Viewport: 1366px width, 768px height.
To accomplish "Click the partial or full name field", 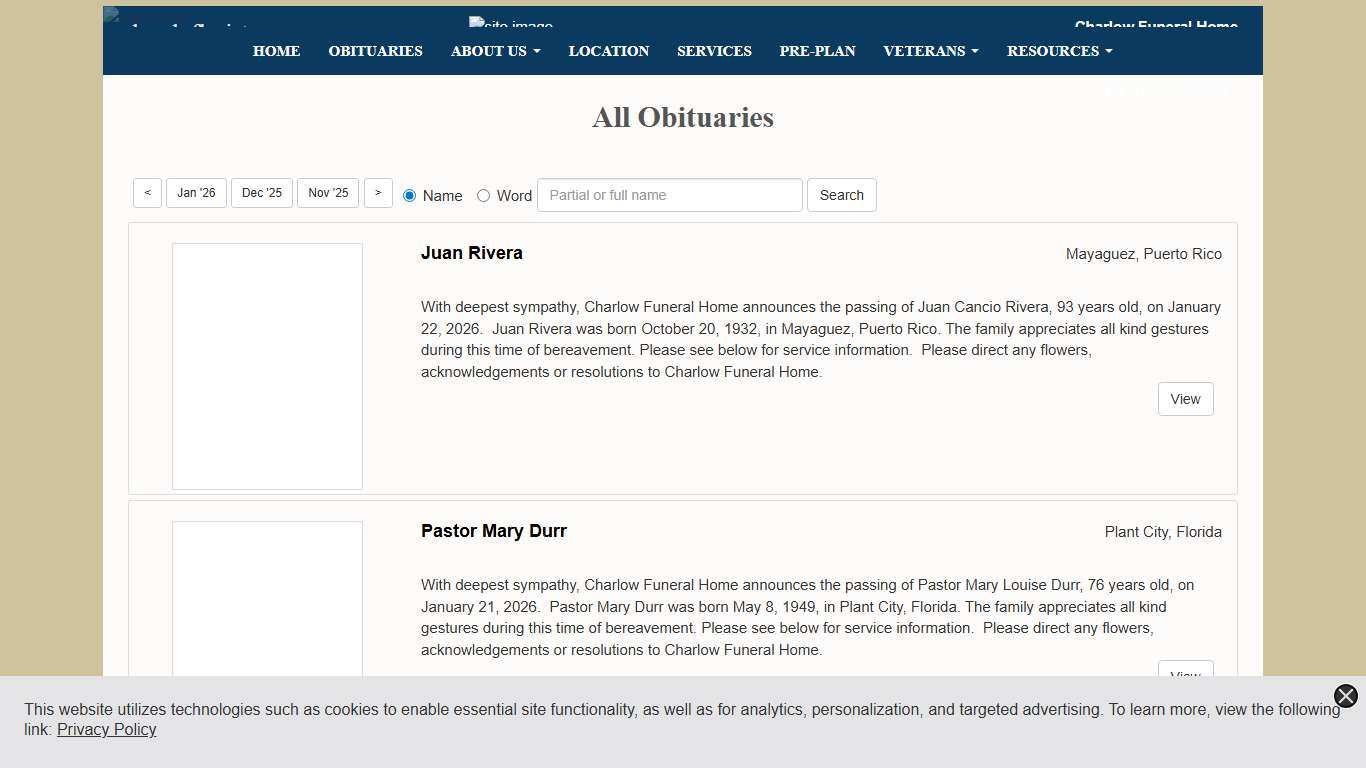I will pyautogui.click(x=669, y=195).
